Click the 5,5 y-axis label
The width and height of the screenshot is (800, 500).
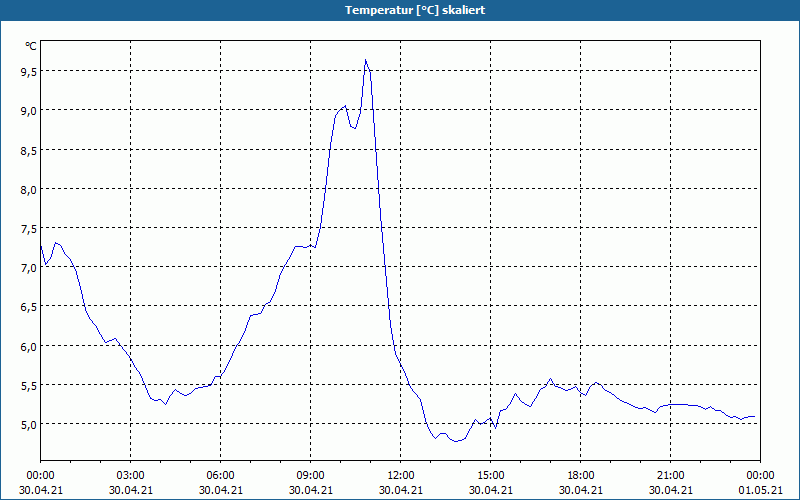[x=29, y=386]
